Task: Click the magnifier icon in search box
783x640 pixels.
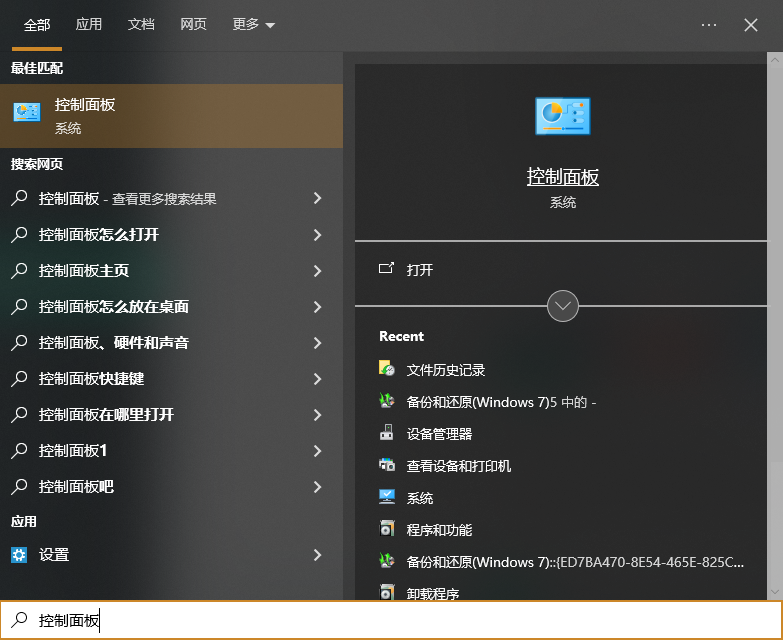Action: (x=19, y=620)
